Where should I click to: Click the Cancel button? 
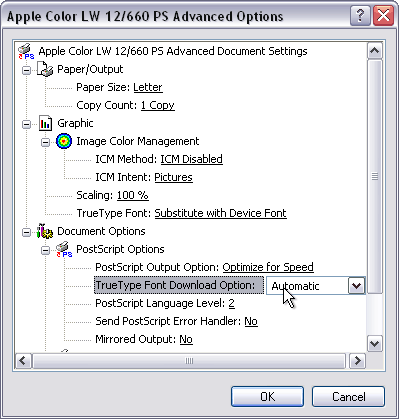click(348, 397)
